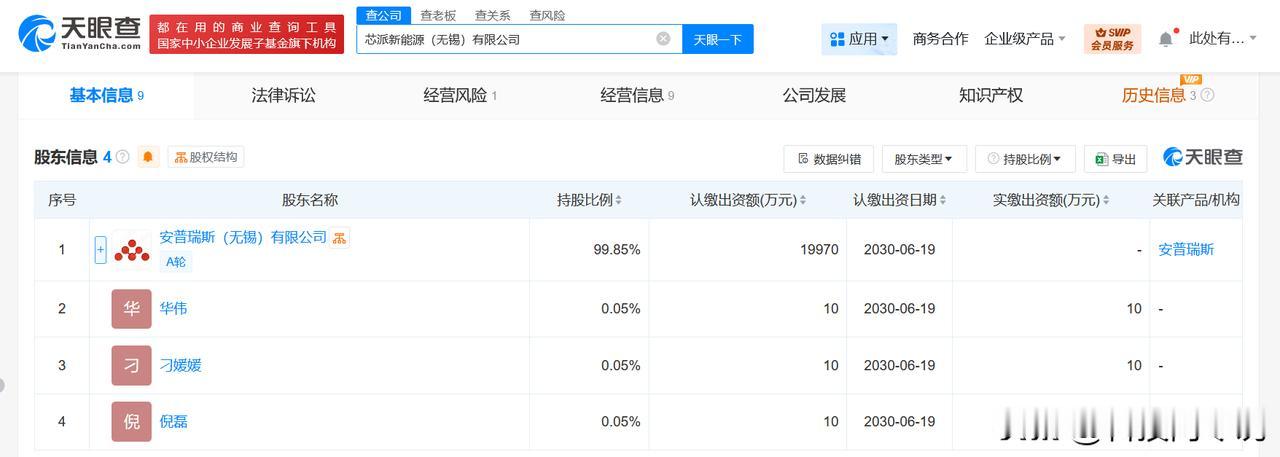Open the 知识产权 tab
Viewport: 1280px width, 457px height.
tap(991, 95)
